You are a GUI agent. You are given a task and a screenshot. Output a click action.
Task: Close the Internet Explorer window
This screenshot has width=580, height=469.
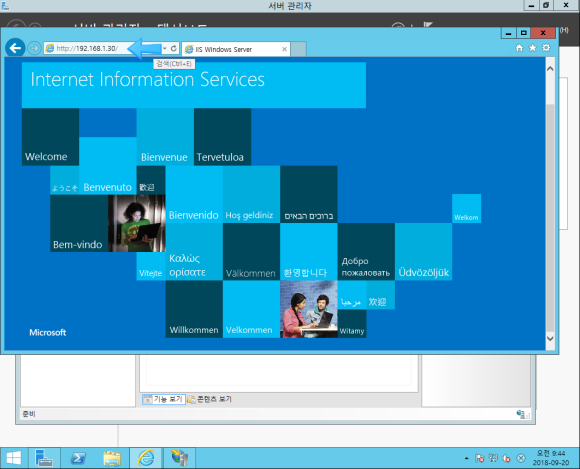543,33
